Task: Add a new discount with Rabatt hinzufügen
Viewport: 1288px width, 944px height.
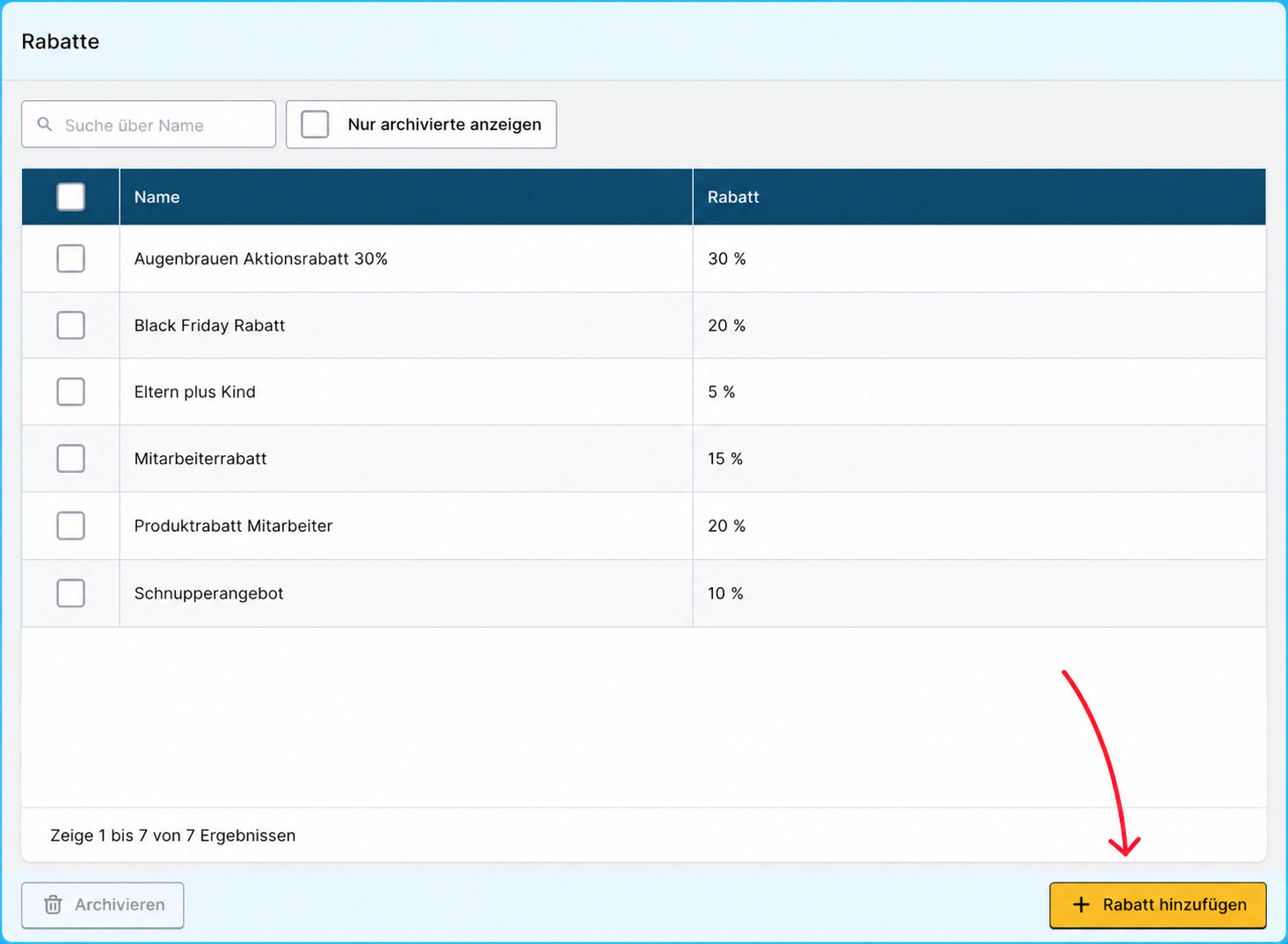Action: pyautogui.click(x=1158, y=905)
